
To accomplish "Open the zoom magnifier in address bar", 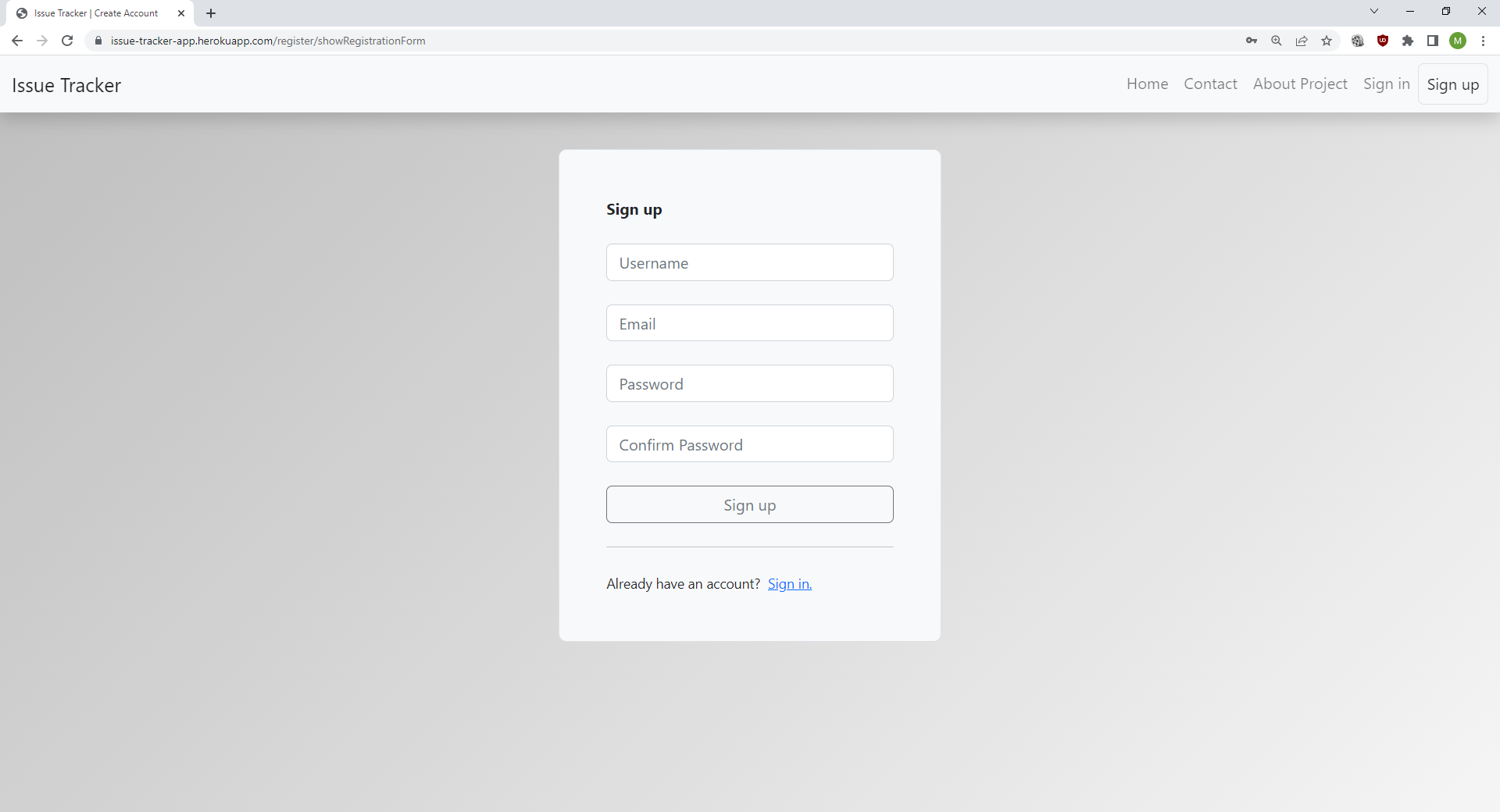I will 1277,41.
